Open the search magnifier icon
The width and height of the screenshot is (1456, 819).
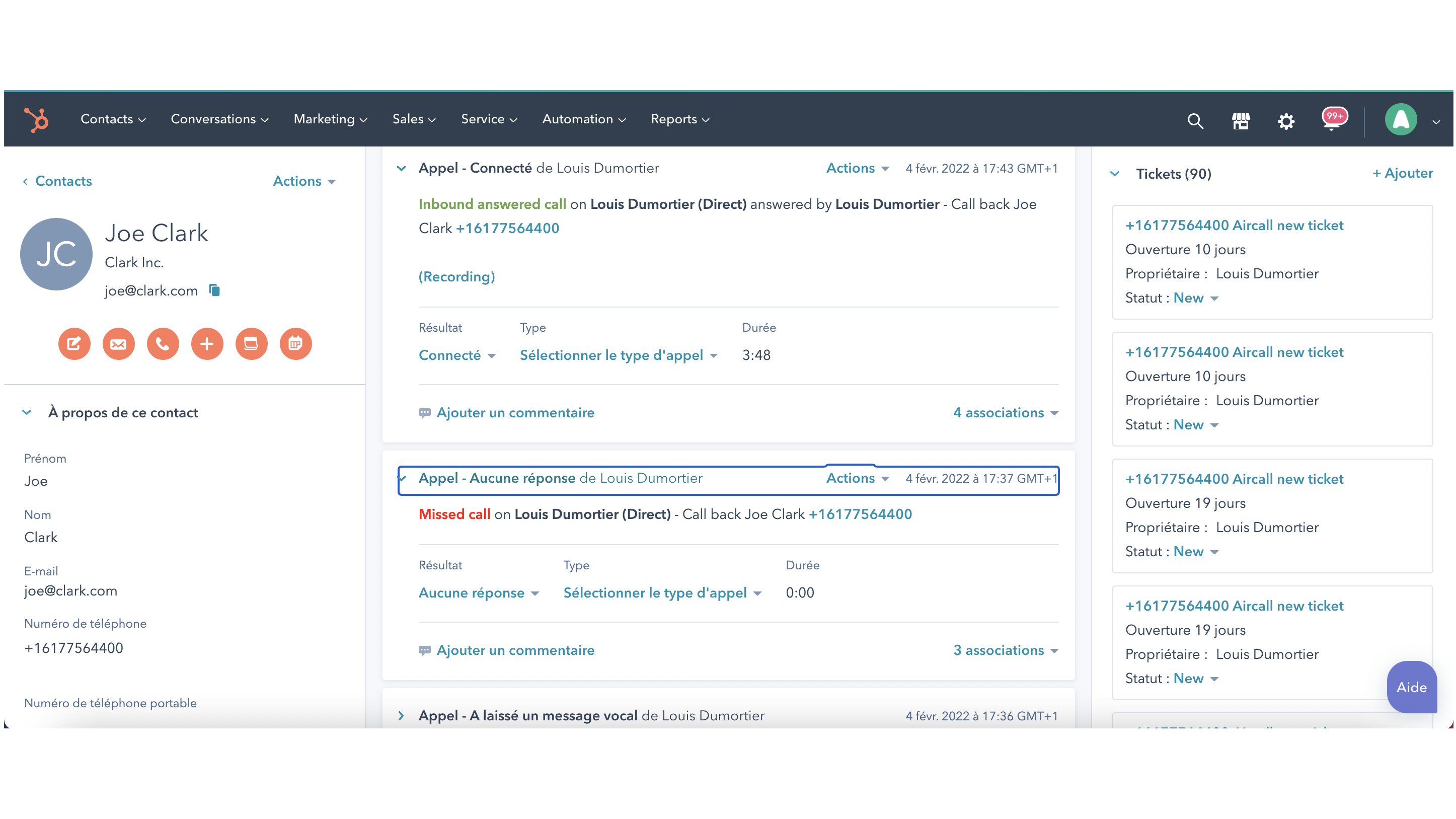click(x=1195, y=120)
